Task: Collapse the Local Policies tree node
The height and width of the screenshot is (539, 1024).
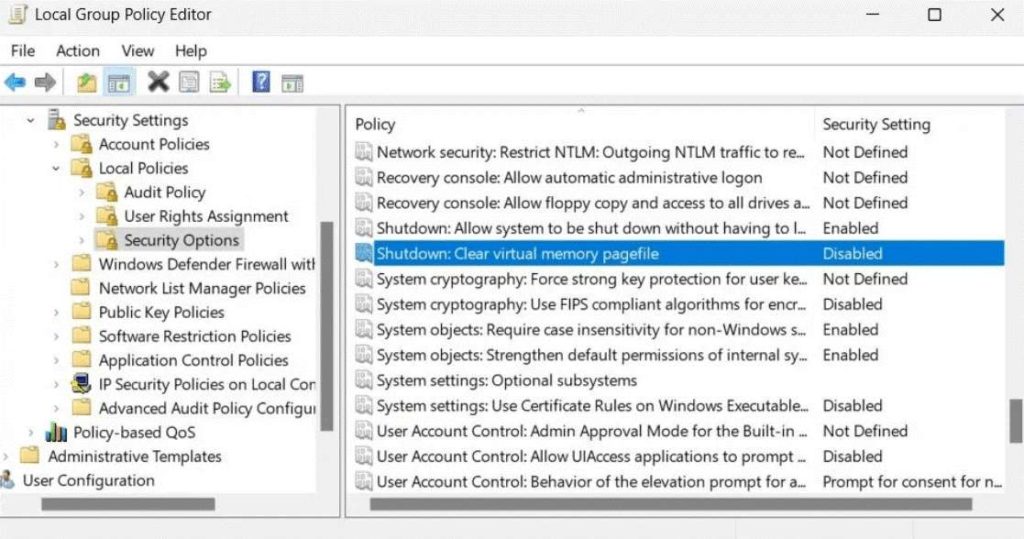Action: click(x=57, y=168)
